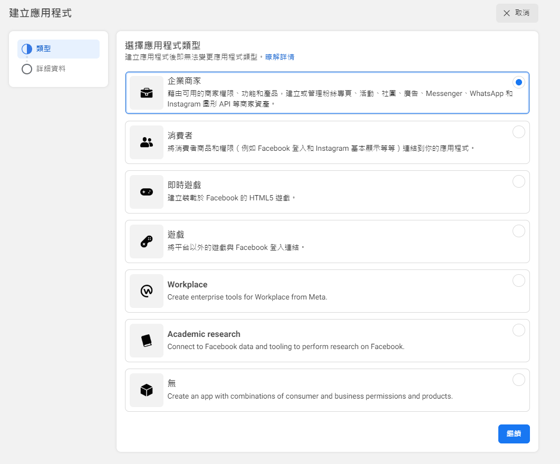This screenshot has height=464, width=560.
Task: Click the 即時遊戲 title text
Action: pos(184,185)
